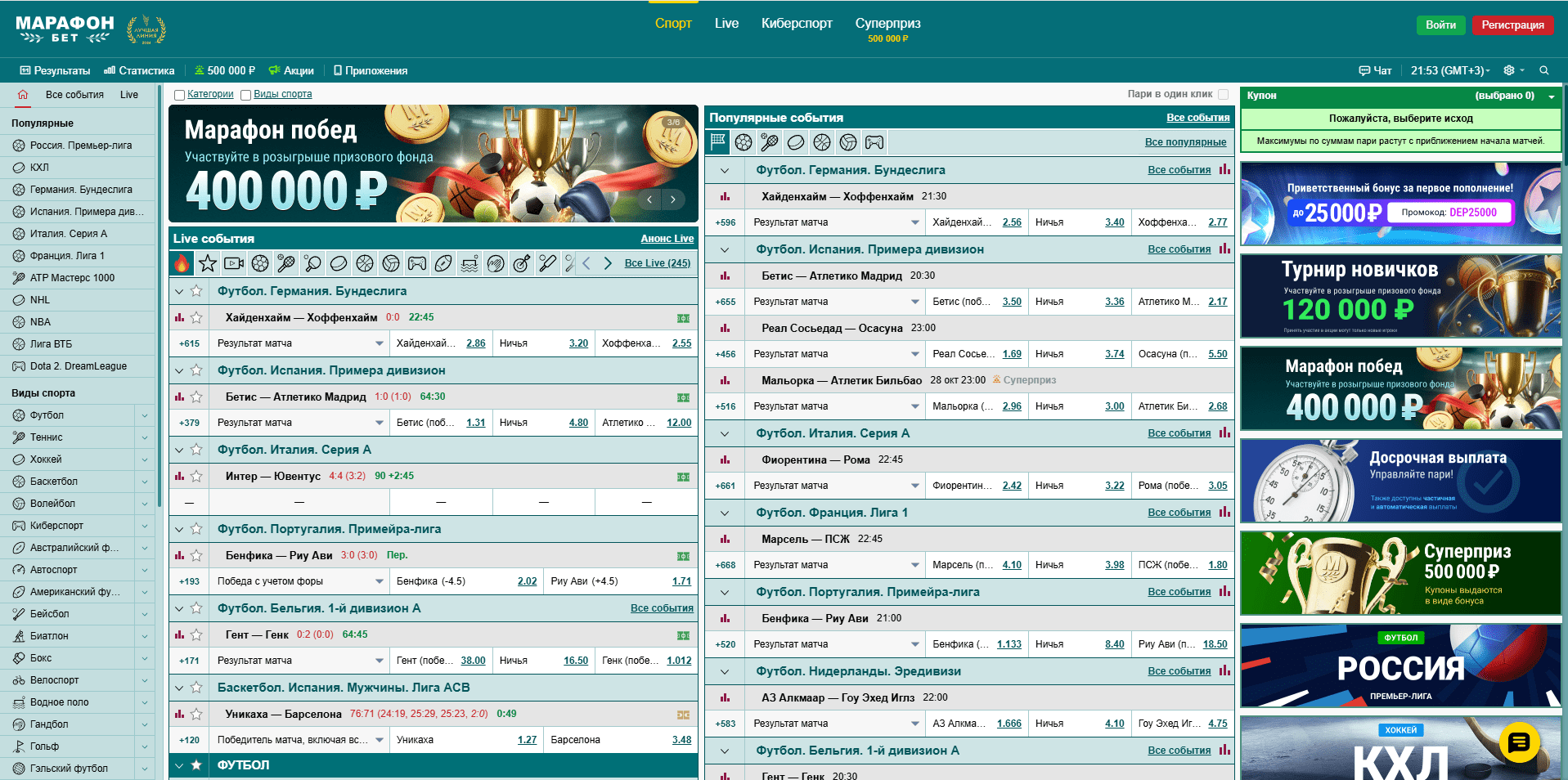The height and width of the screenshot is (780, 1568).
Task: Open the Все Live (245) link
Action: [x=658, y=263]
